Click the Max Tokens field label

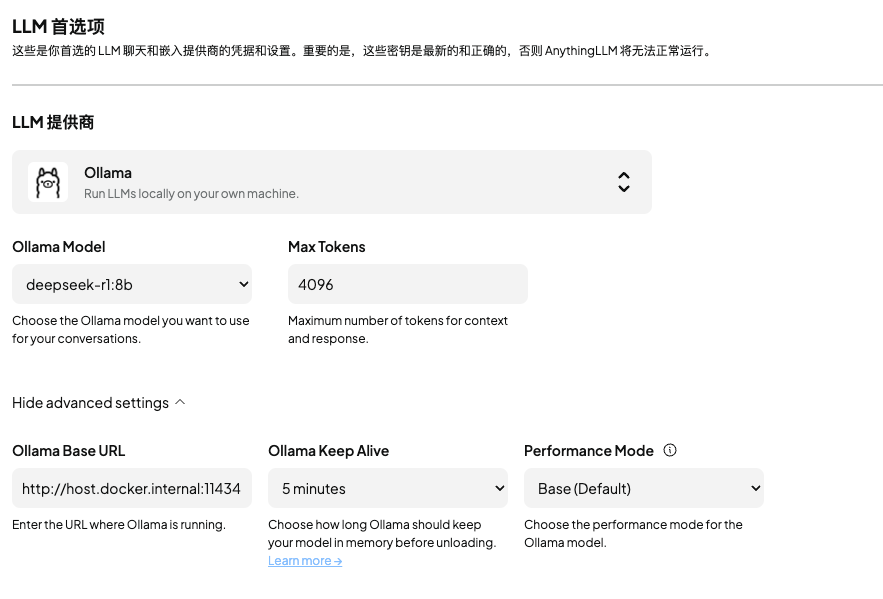[326, 247]
